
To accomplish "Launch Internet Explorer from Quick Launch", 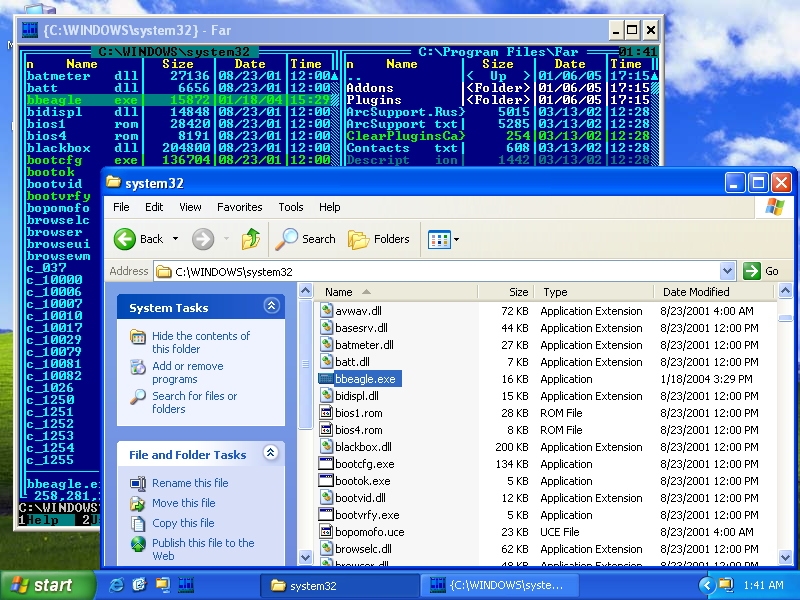I will coord(116,585).
